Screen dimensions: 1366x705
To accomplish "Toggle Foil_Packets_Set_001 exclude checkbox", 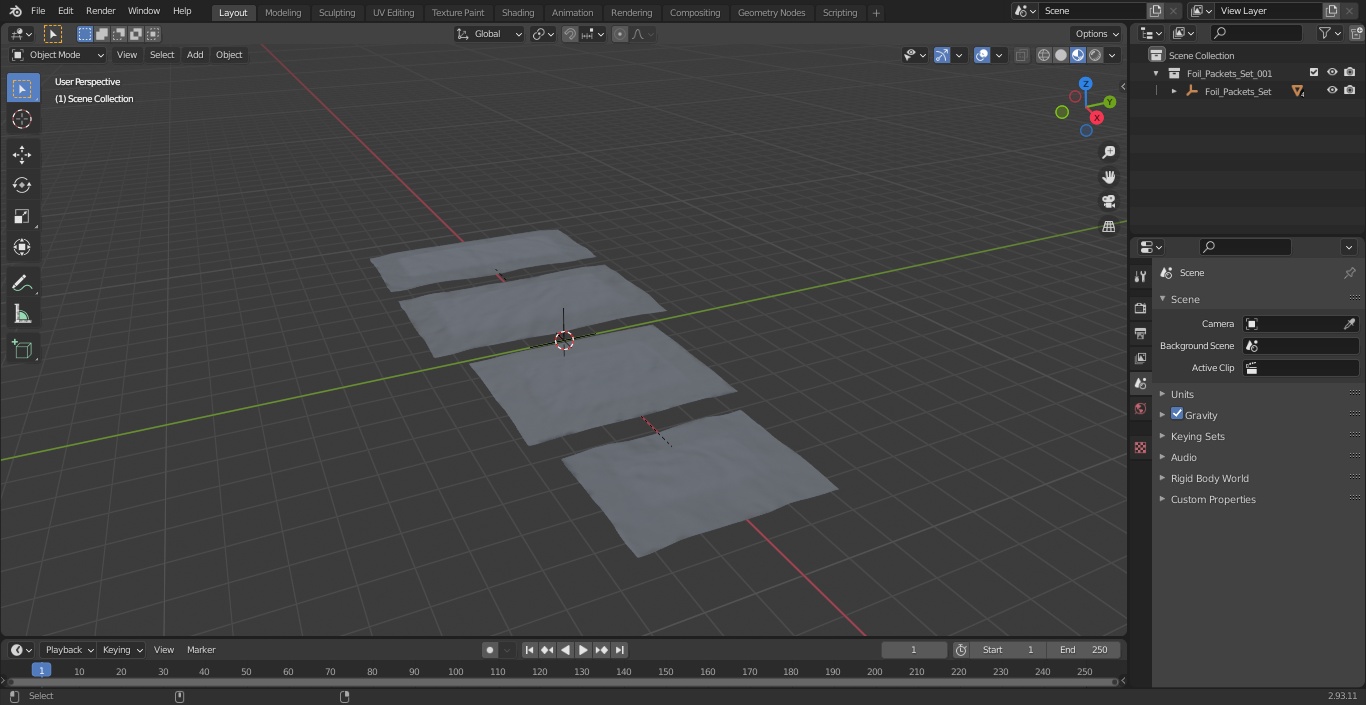I will coord(1314,73).
